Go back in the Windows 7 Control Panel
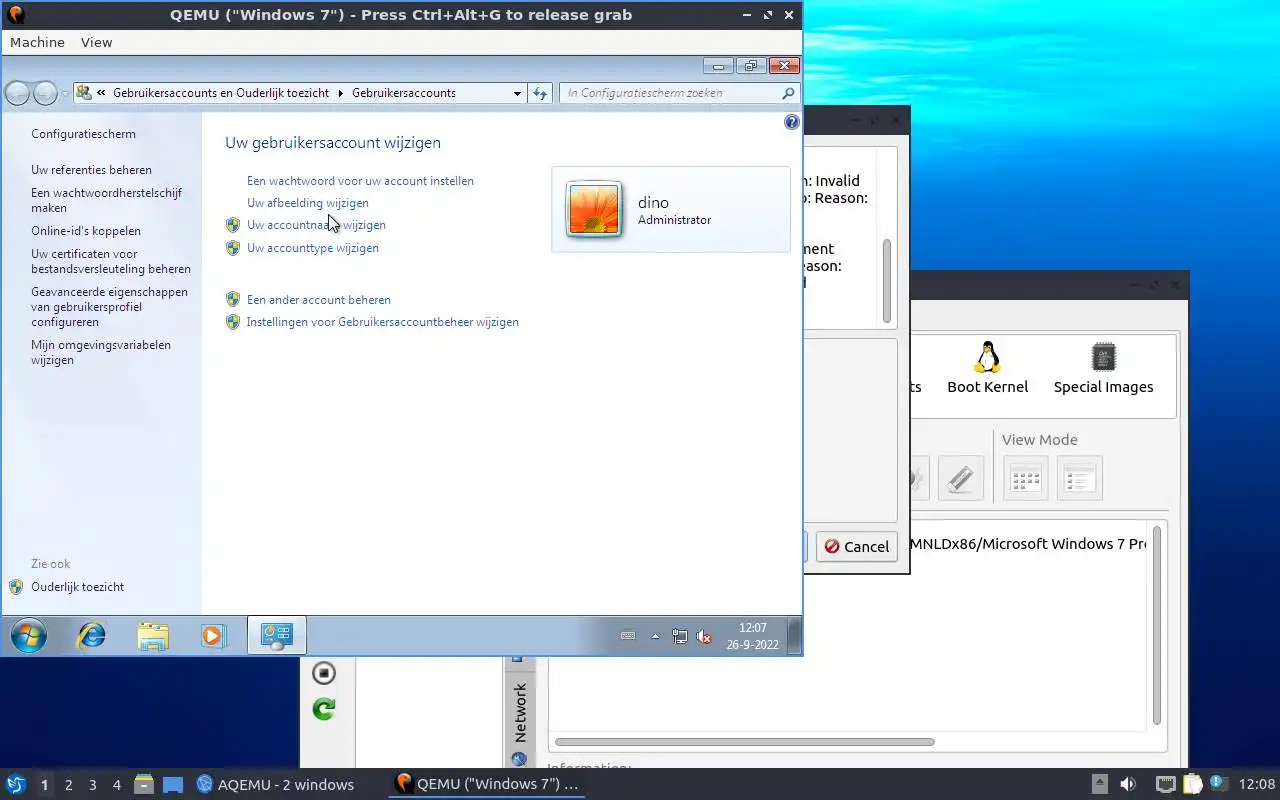1280x800 pixels. point(17,93)
